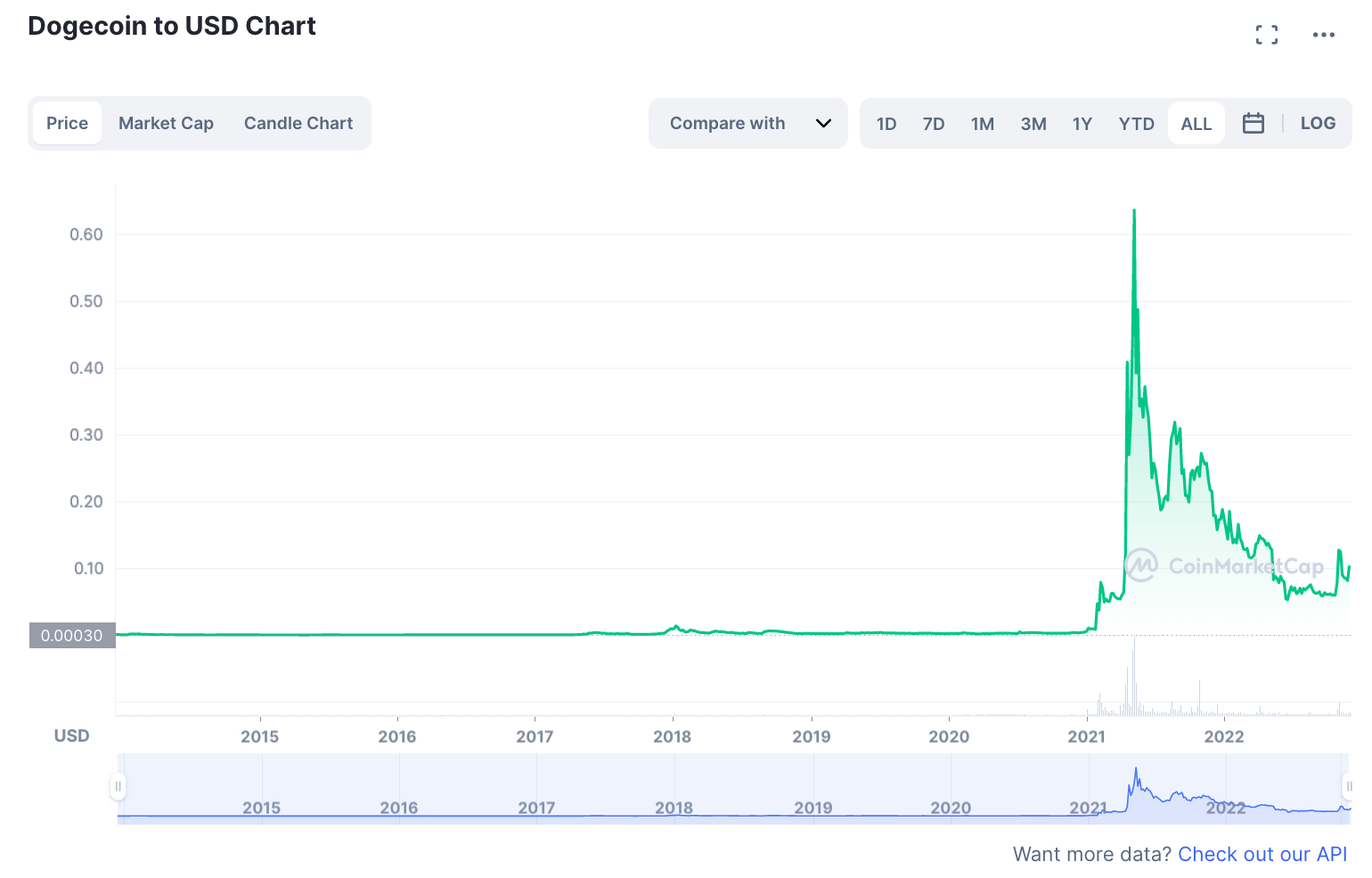Image resolution: width=1372 pixels, height=878 pixels.
Task: Click the tall 2021 volume bar
Action: [x=1134, y=677]
